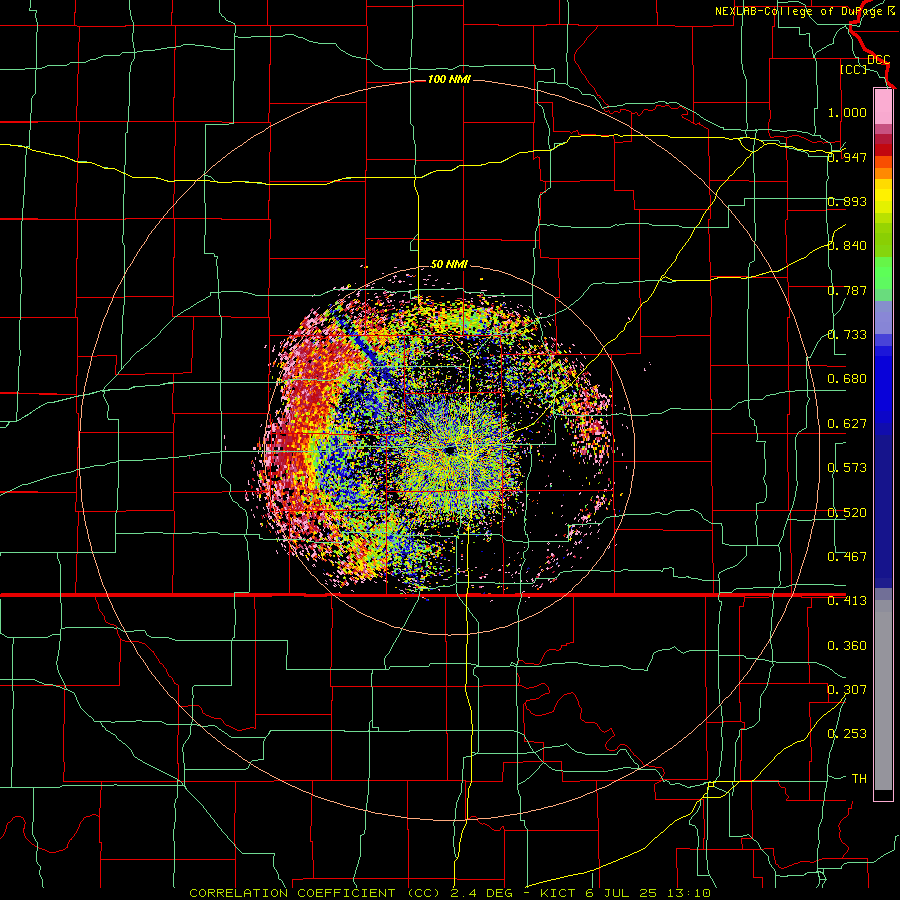900x900 pixels.
Task: Click the 0.360 value on the scale
Action: [847, 646]
